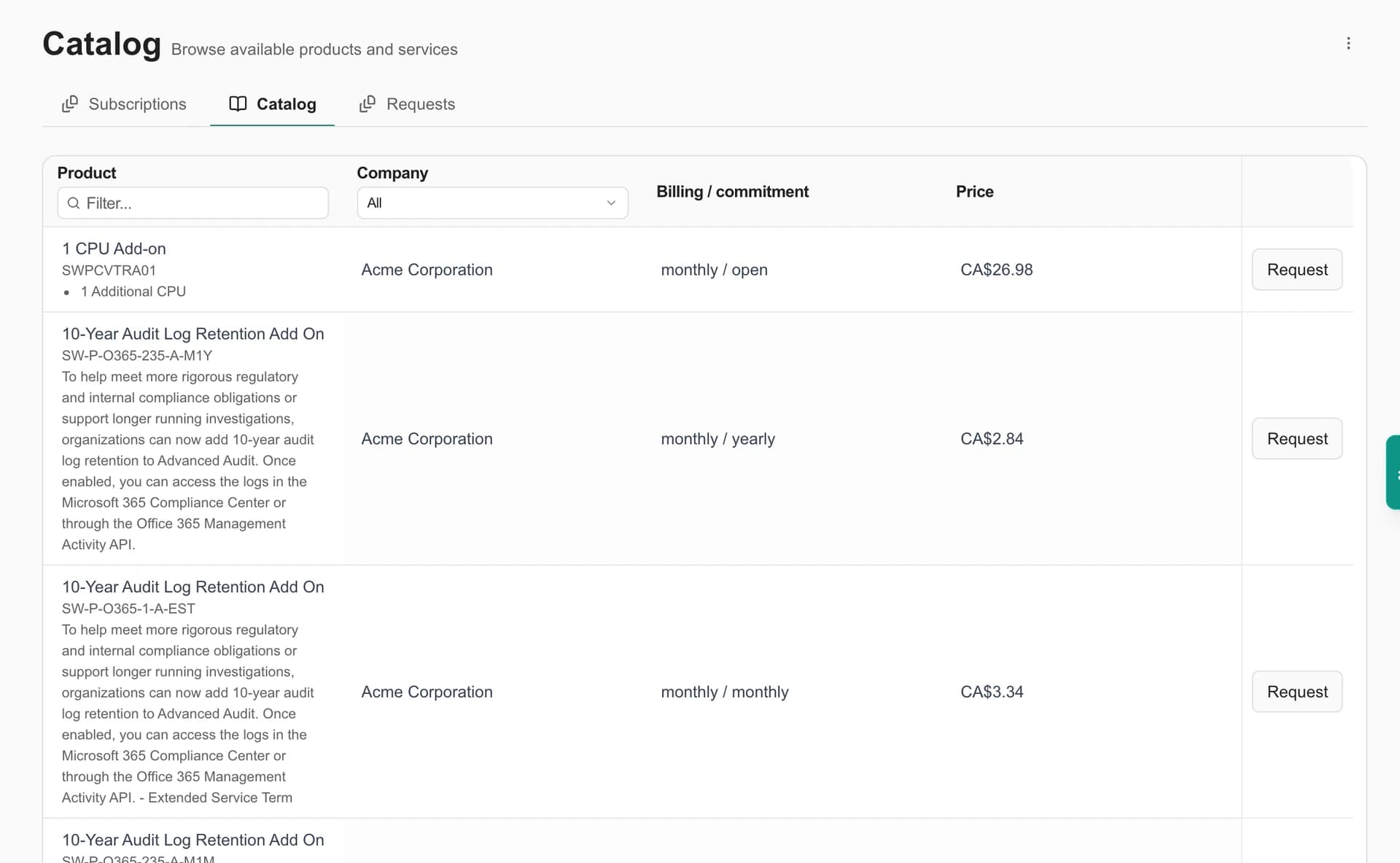Open the Company All dropdown

pyautogui.click(x=492, y=203)
